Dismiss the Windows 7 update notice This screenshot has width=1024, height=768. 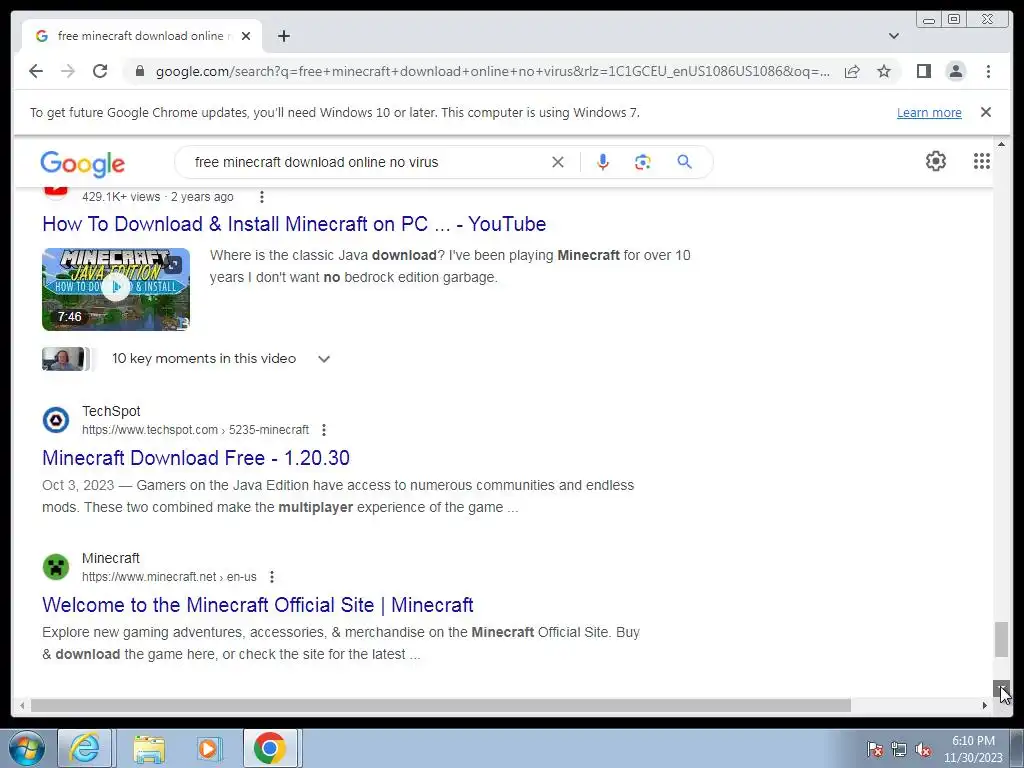[985, 112]
